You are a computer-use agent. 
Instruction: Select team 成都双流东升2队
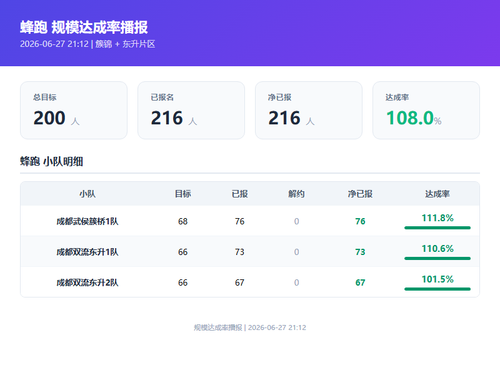tap(87, 282)
